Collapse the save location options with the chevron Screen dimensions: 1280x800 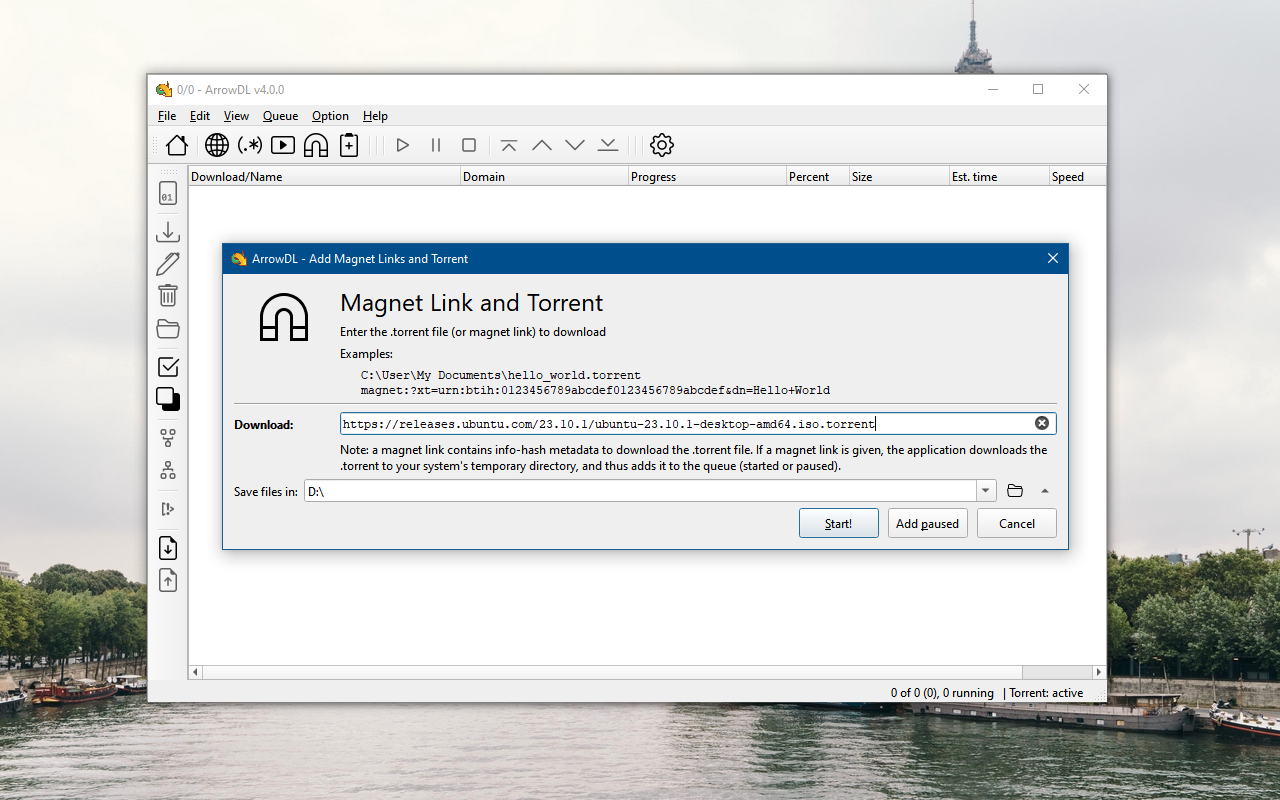point(1045,490)
